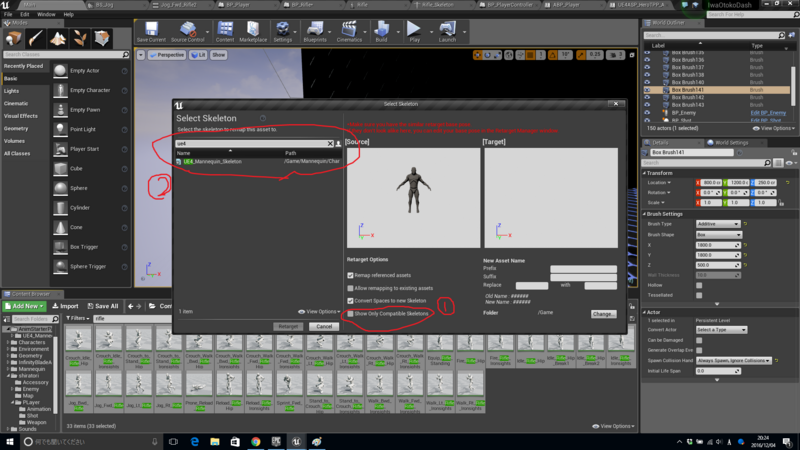The width and height of the screenshot is (800, 450).
Task: Open Microsoft Edge from the taskbar
Action: [x=194, y=441]
